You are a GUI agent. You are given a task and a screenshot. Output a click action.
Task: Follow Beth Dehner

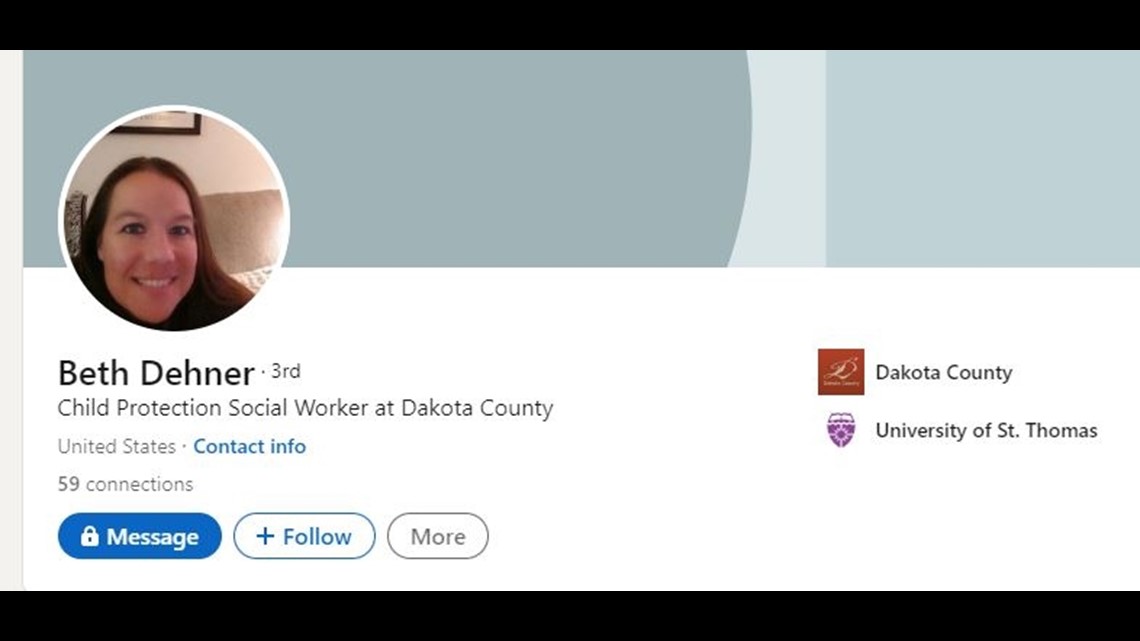pyautogui.click(x=304, y=536)
